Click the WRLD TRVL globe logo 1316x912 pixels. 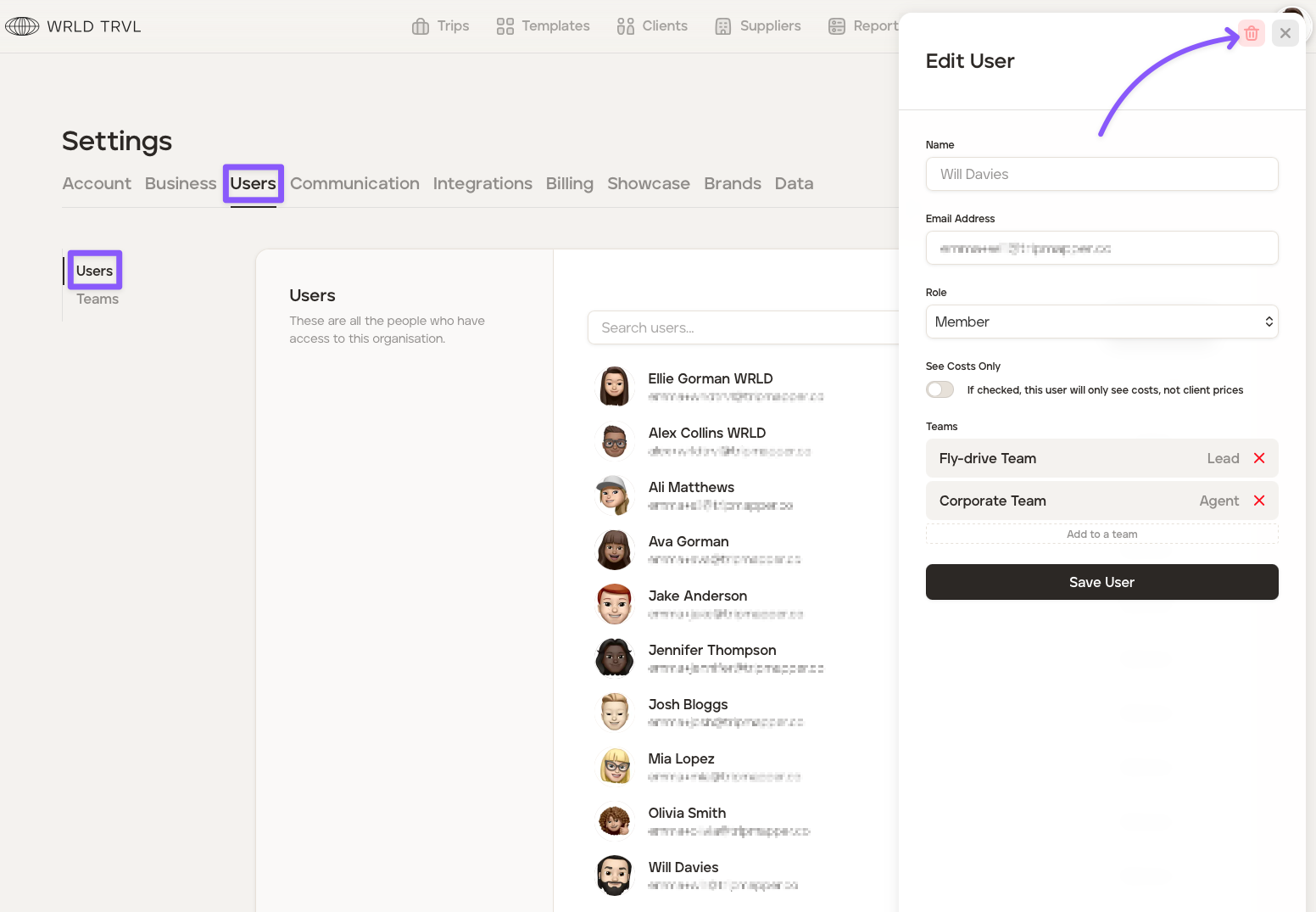[x=22, y=26]
